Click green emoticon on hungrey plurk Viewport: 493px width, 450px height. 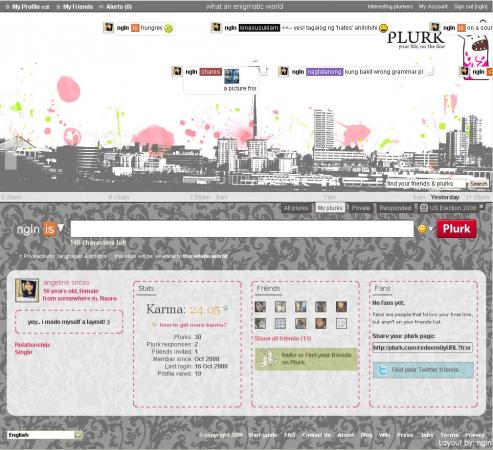[169, 28]
